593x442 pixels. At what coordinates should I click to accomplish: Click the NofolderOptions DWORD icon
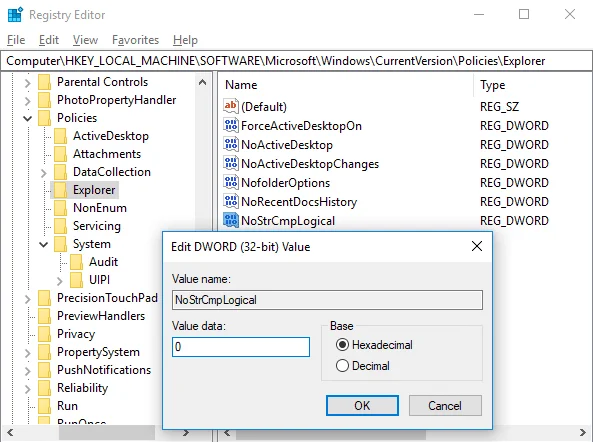click(x=231, y=183)
